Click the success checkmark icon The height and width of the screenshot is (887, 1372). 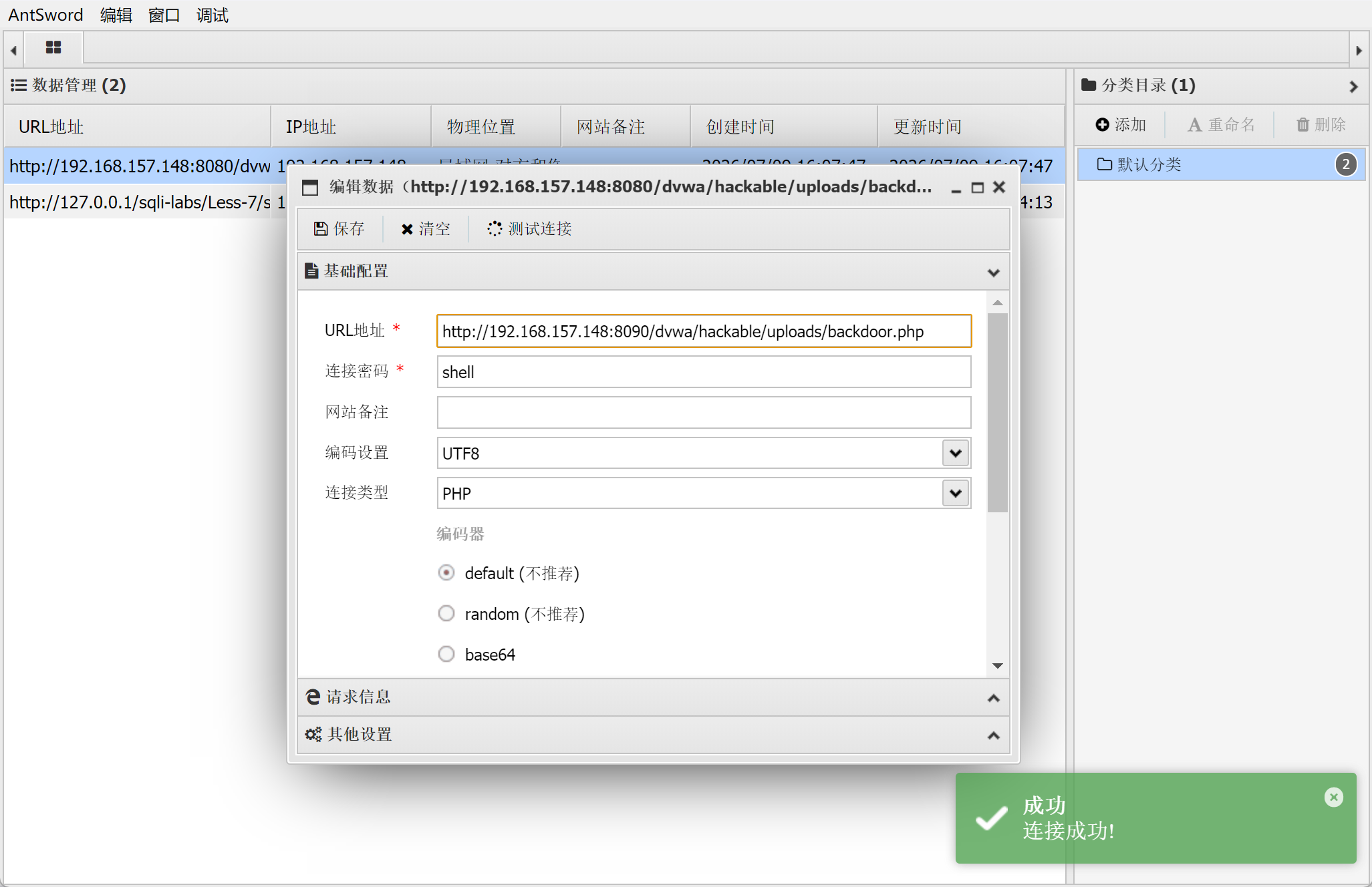click(x=992, y=818)
